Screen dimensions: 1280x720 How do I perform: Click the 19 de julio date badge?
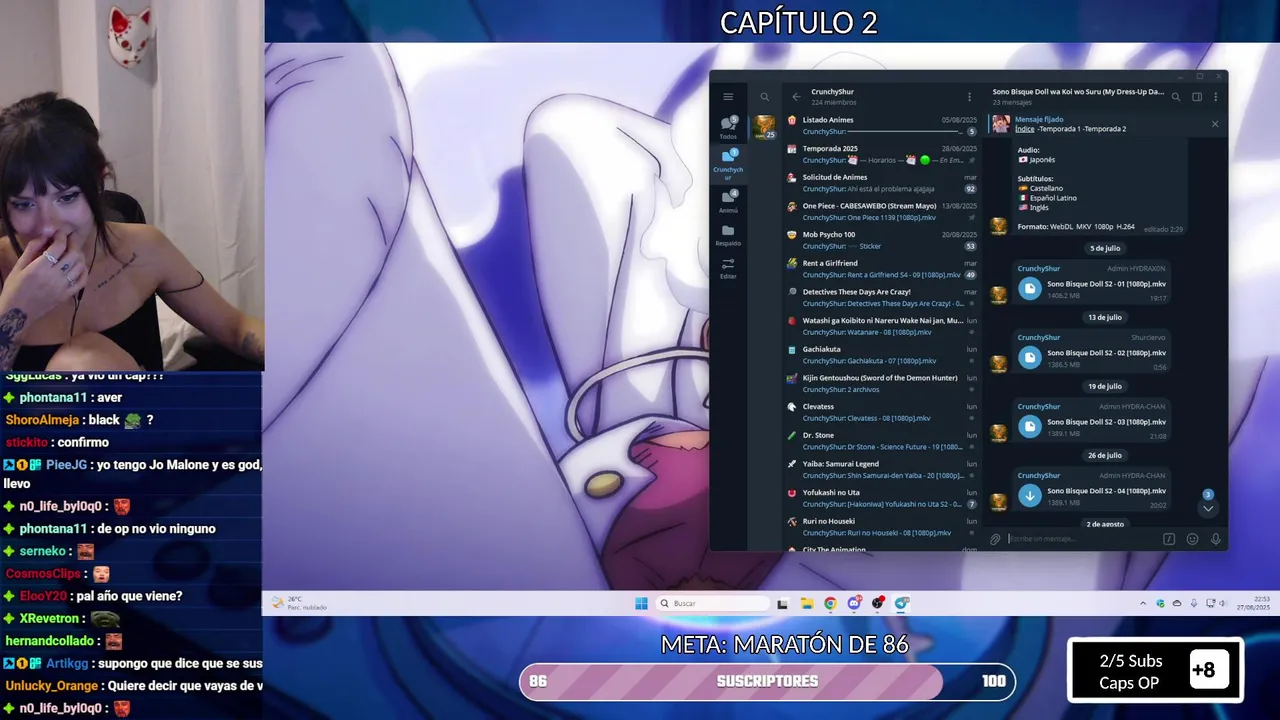[x=1105, y=386]
